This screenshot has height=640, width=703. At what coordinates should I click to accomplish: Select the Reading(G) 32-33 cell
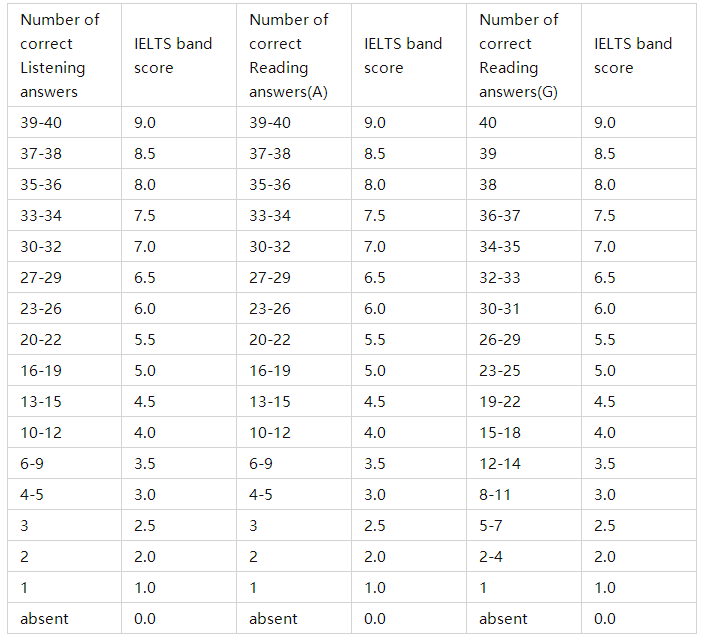[524, 277]
